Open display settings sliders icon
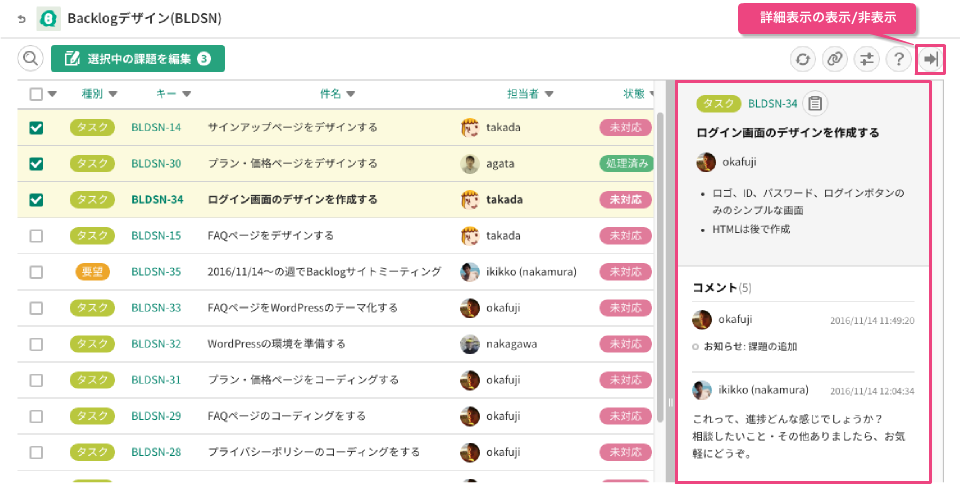This screenshot has height=484, width=960. [866, 59]
